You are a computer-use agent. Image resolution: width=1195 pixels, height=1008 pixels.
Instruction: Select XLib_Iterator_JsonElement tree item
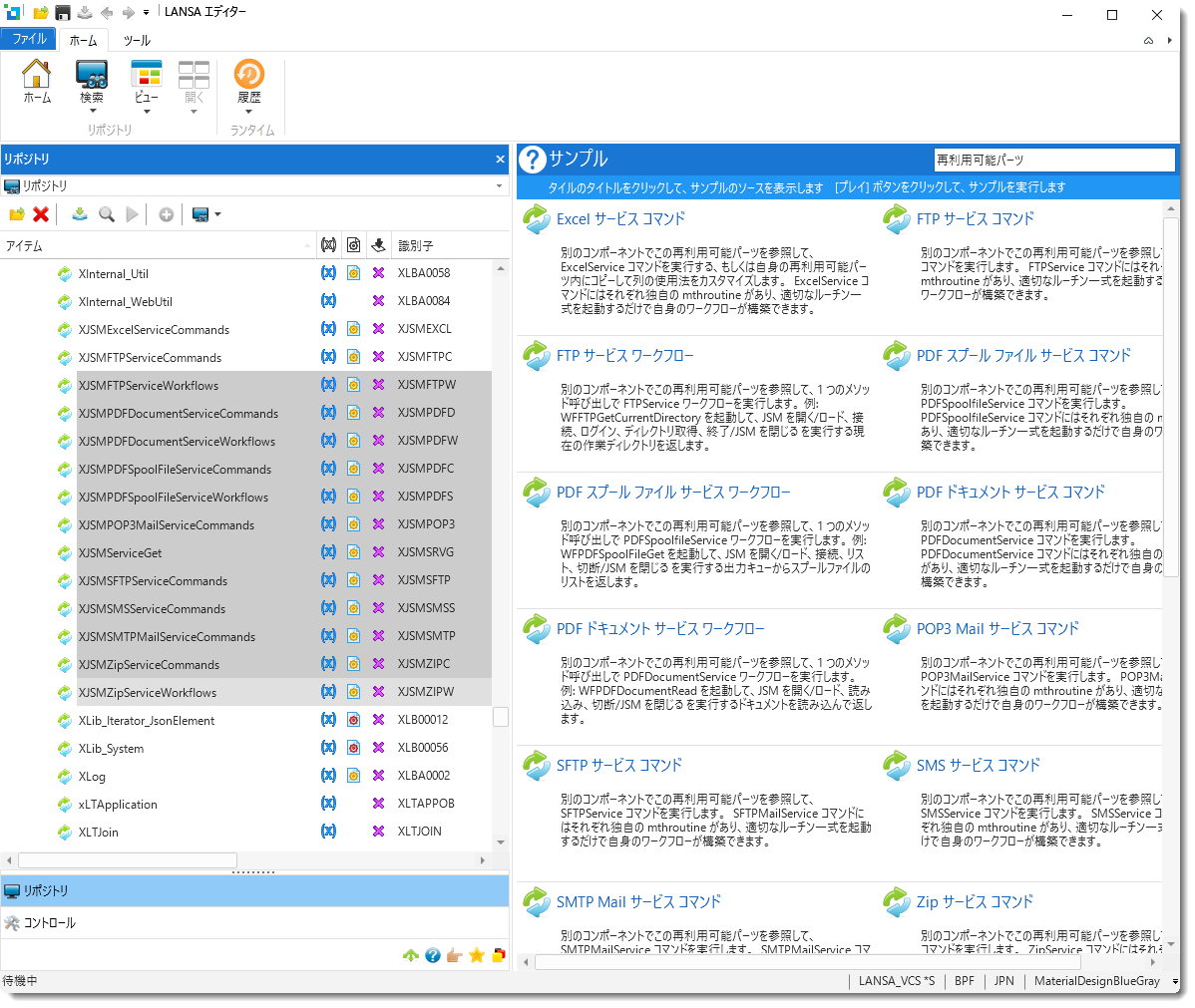[x=147, y=721]
